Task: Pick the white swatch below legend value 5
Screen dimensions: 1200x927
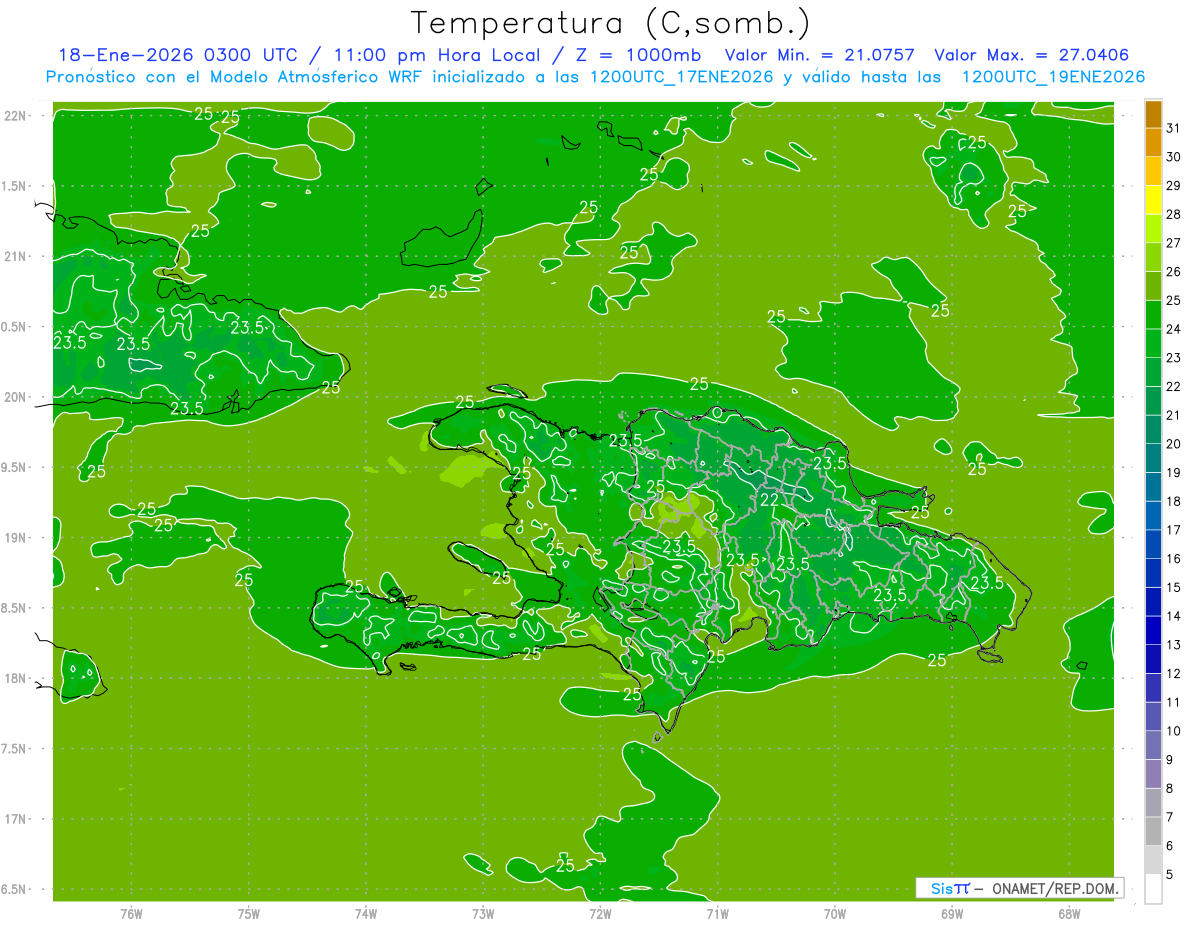Action: [1153, 889]
